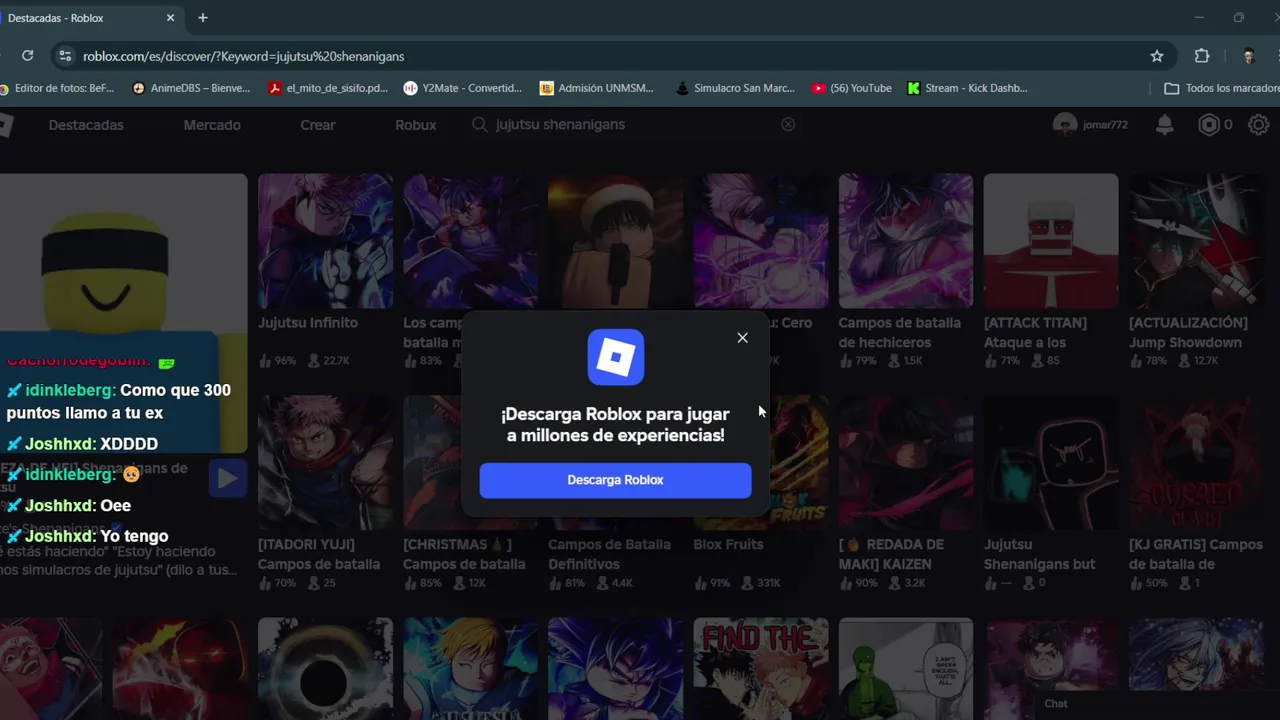
Task: Close the Destacadas - Roblox tab
Action: 171,18
